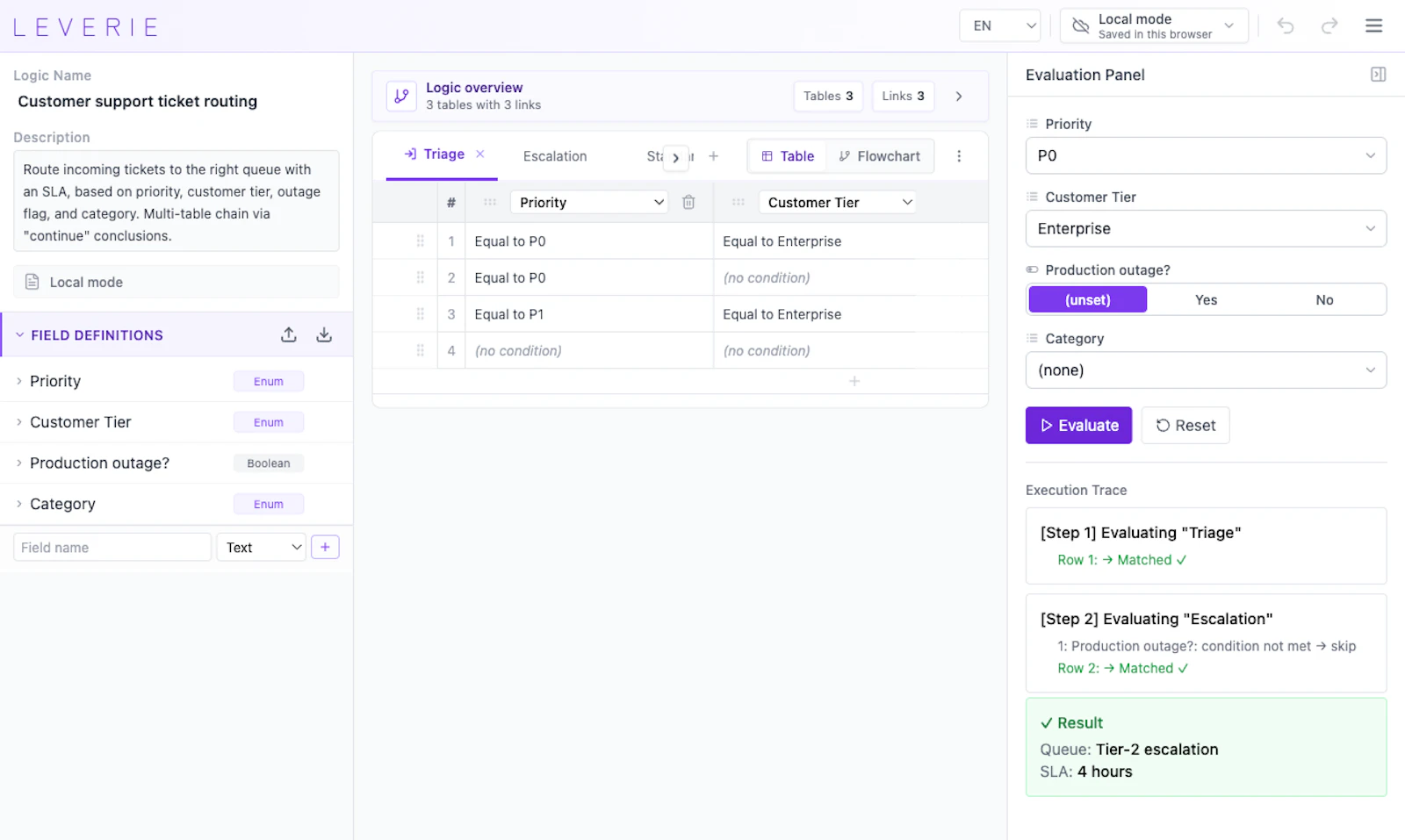The width and height of the screenshot is (1405, 840).
Task: Click the Evaluate button
Action: [x=1078, y=425]
